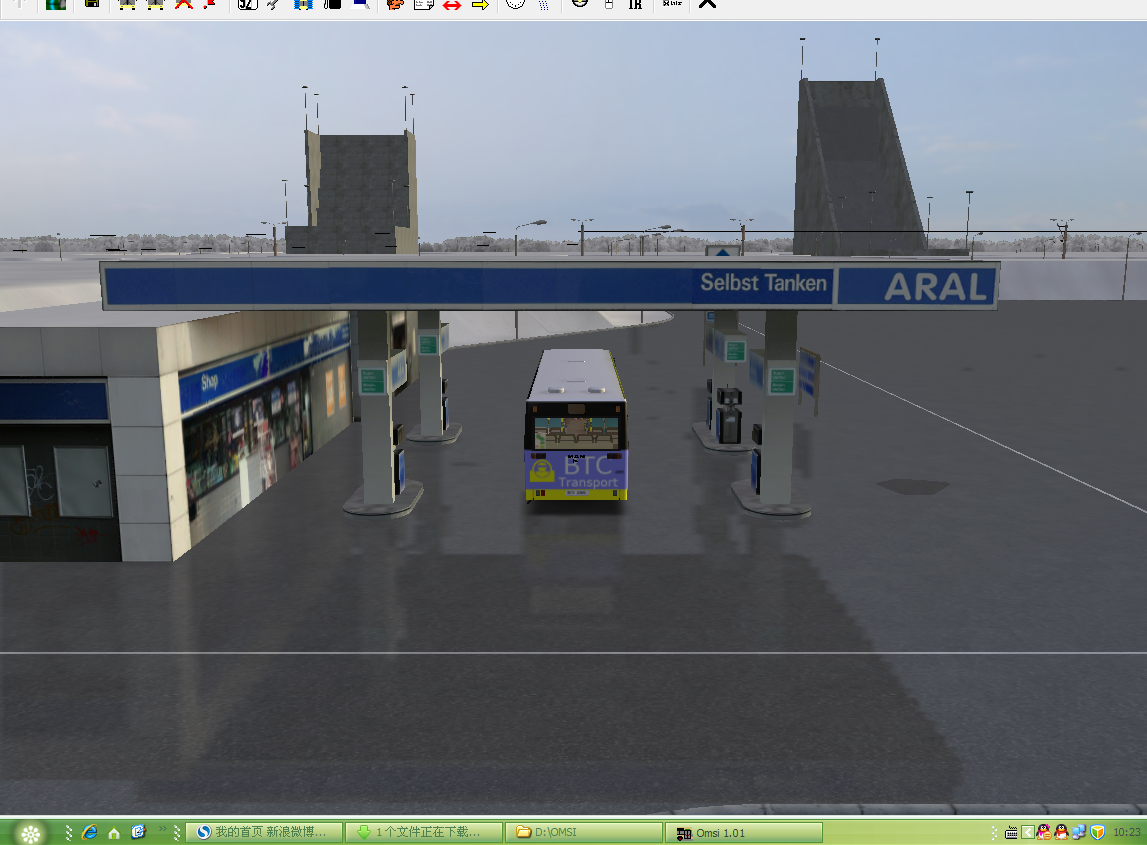This screenshot has height=845, width=1147.
Task: Click the shield security tray icon
Action: [1097, 832]
